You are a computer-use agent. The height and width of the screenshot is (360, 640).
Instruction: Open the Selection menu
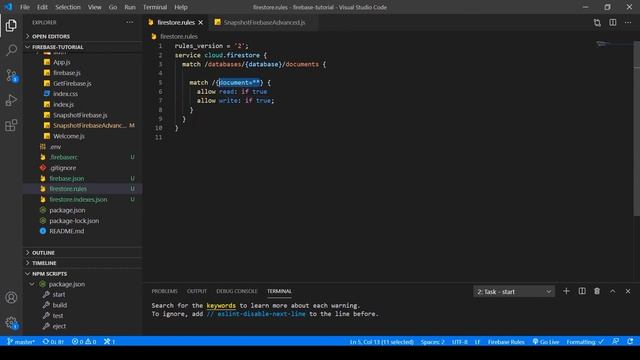[x=68, y=7]
